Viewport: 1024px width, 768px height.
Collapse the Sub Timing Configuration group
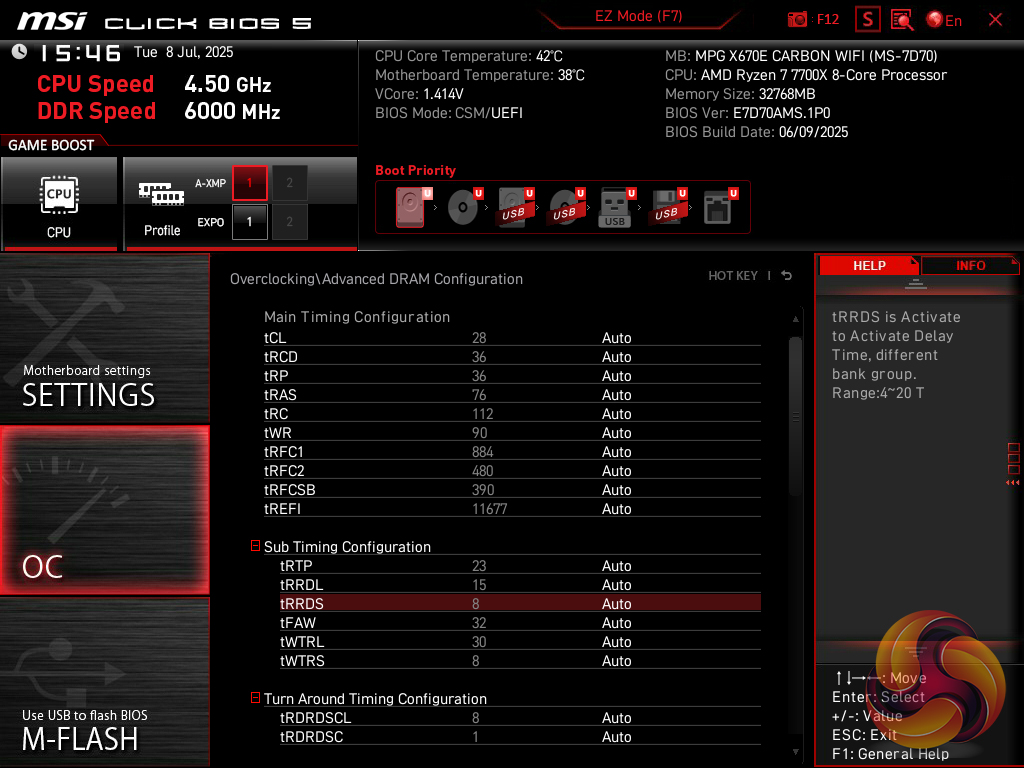tap(255, 546)
